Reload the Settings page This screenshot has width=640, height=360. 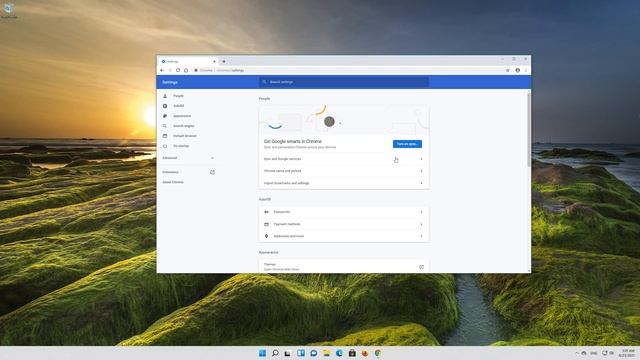coord(178,70)
